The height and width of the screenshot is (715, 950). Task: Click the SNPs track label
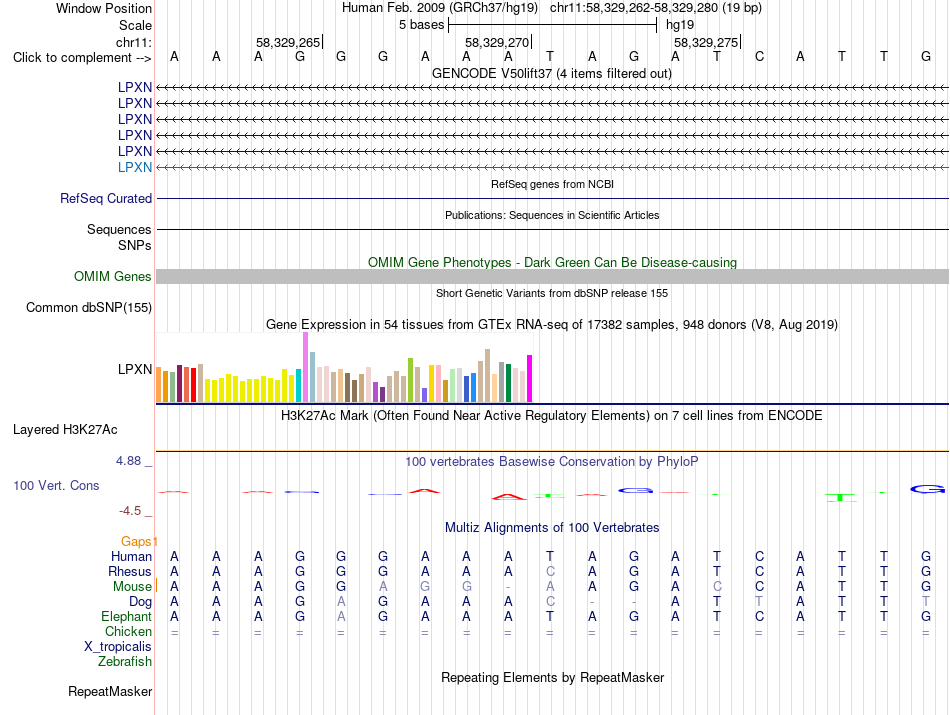(135, 245)
